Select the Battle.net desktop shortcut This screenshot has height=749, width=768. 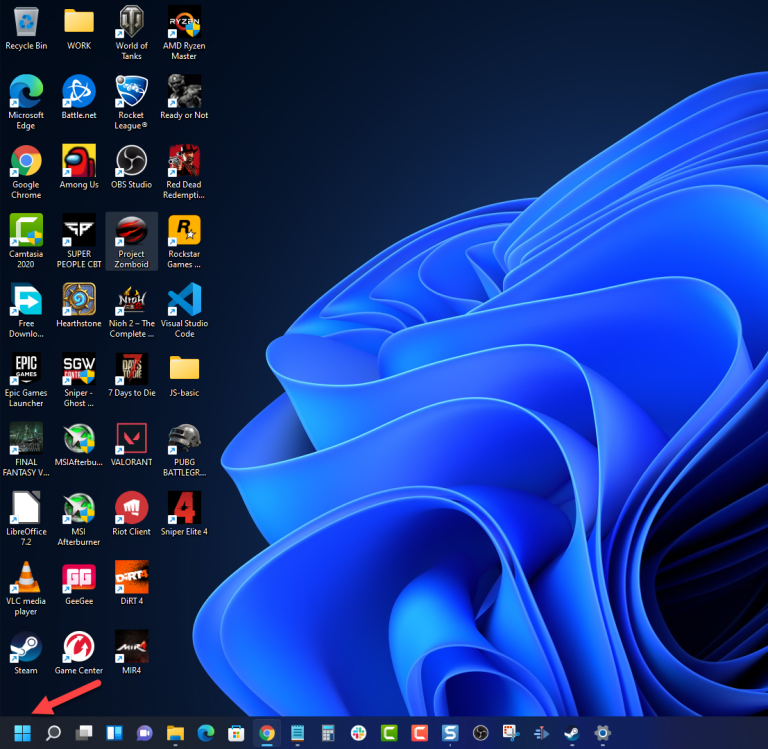tap(79, 98)
